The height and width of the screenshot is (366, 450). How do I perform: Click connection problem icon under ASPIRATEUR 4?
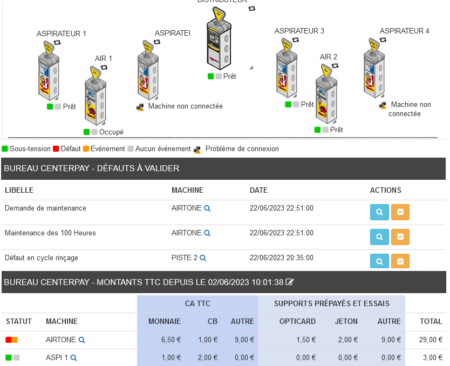[382, 105]
